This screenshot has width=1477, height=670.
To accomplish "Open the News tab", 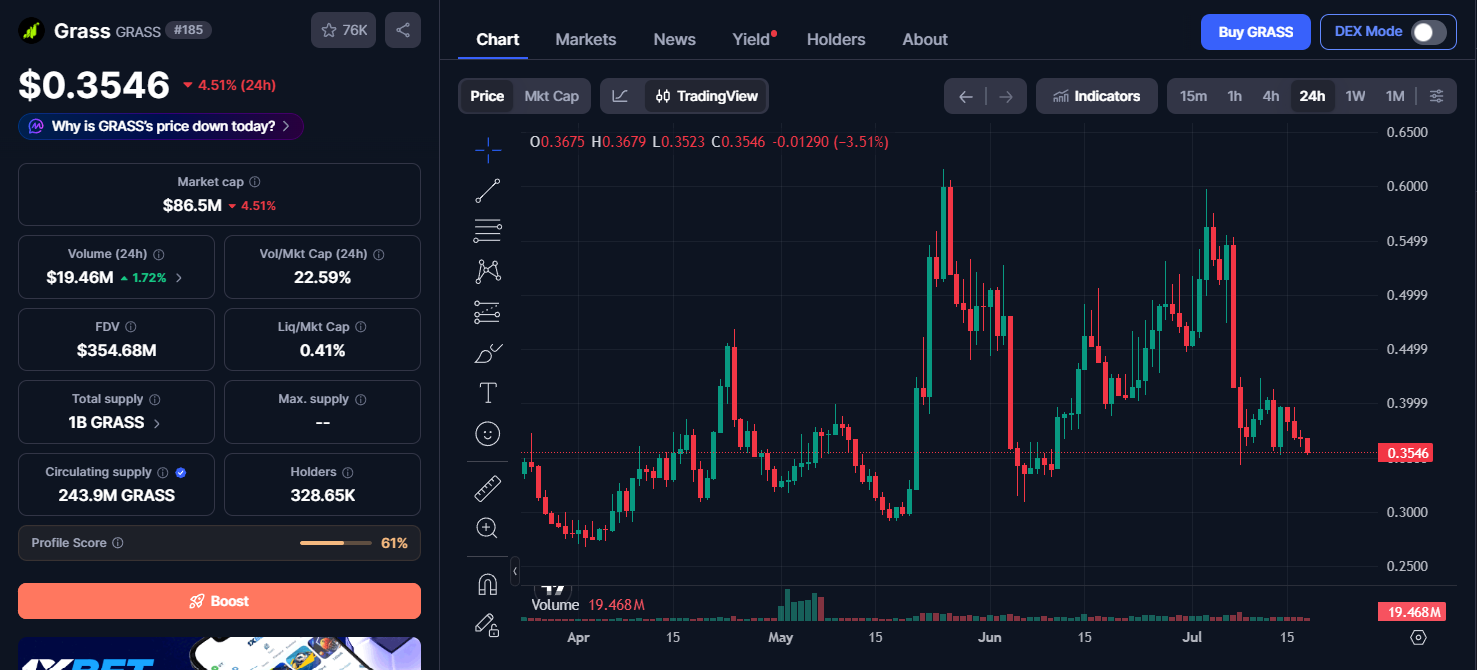I will point(674,39).
